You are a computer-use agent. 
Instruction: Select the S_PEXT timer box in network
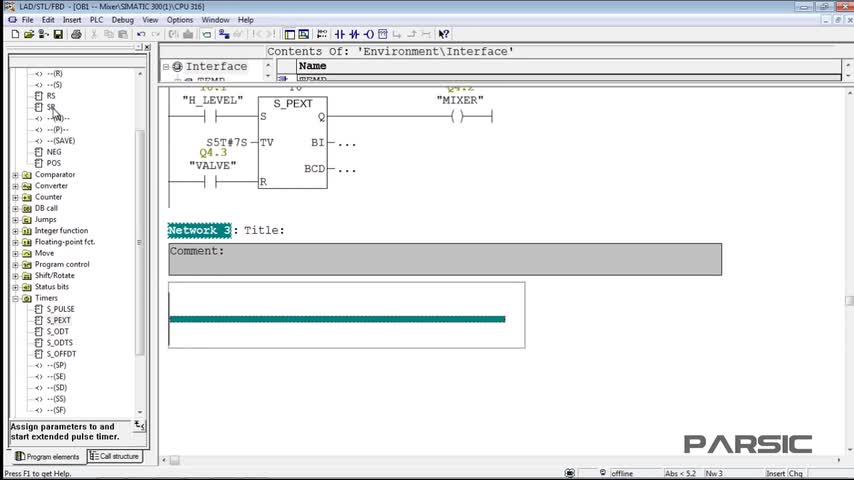[292, 143]
